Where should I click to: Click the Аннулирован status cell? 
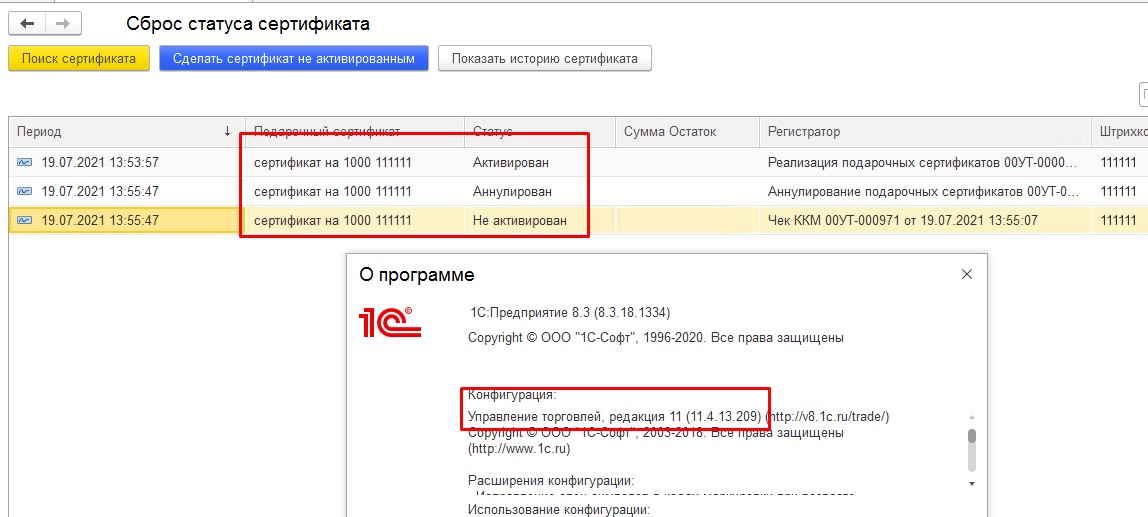[x=540, y=192]
